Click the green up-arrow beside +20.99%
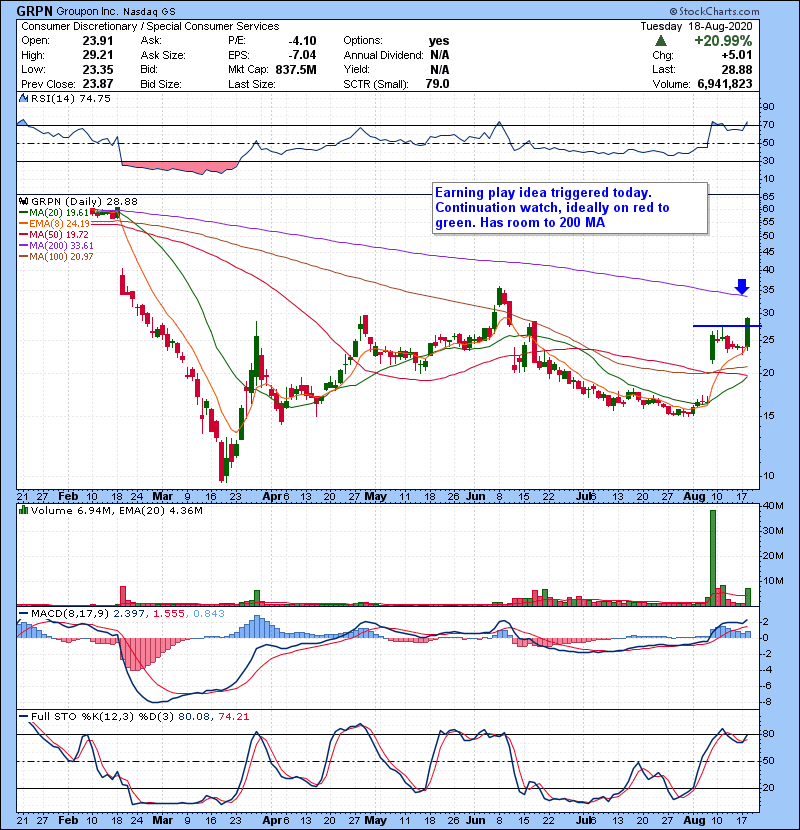This screenshot has height=830, width=800. 660,41
